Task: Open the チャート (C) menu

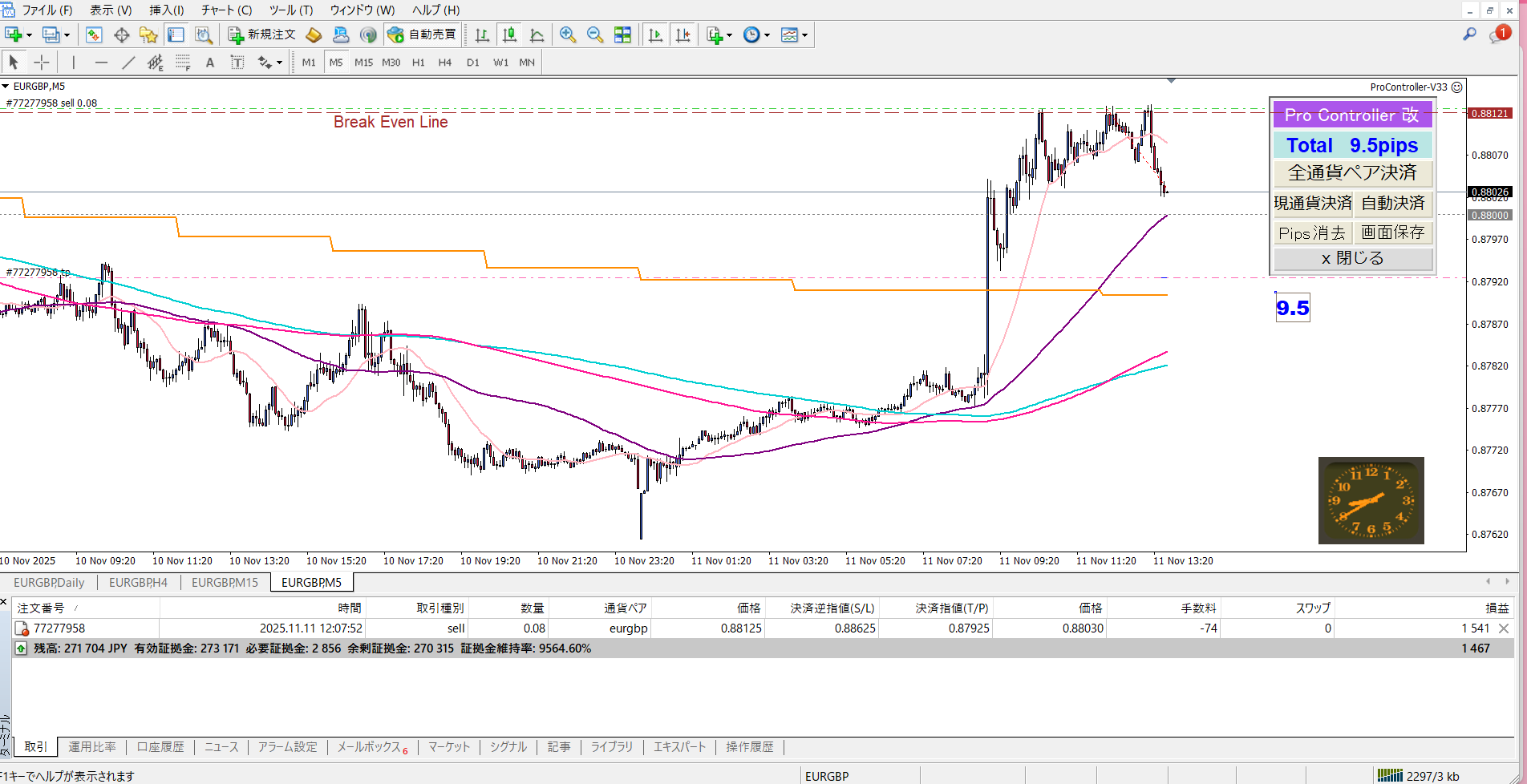Action: pyautogui.click(x=226, y=10)
